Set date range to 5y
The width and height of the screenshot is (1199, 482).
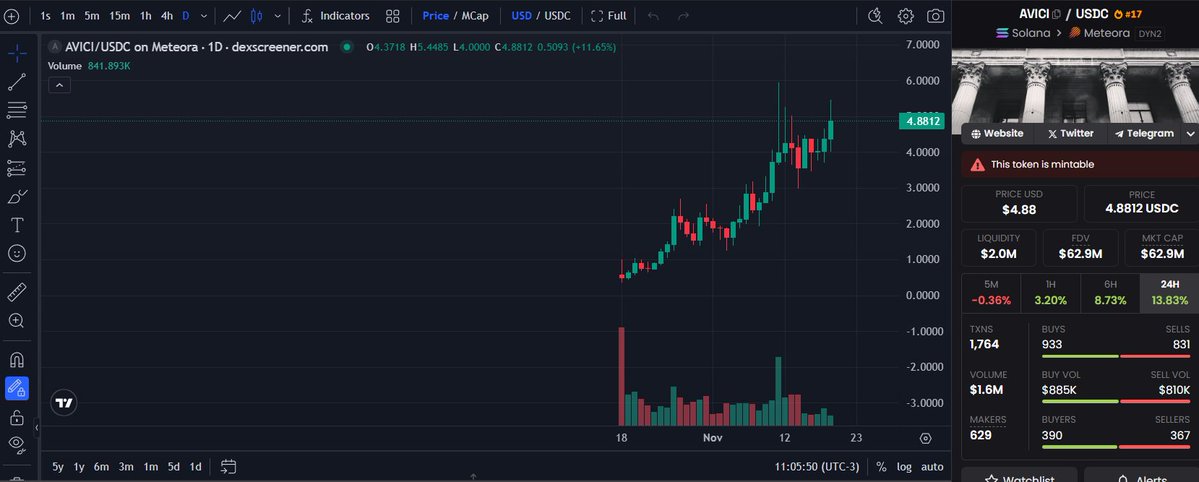pos(58,467)
